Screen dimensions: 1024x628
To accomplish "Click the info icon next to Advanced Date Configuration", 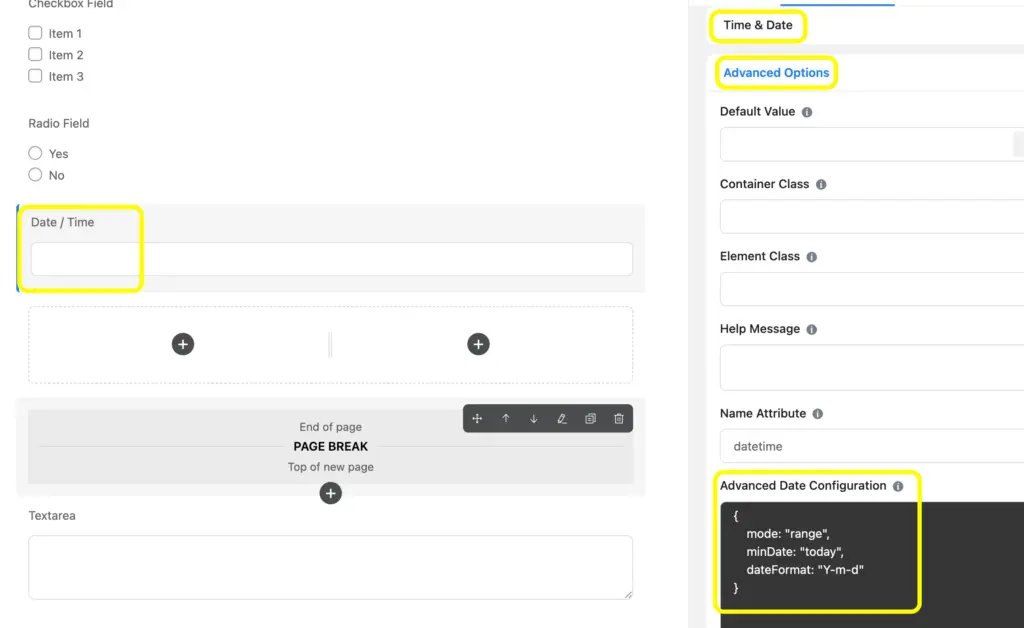I will (897, 486).
